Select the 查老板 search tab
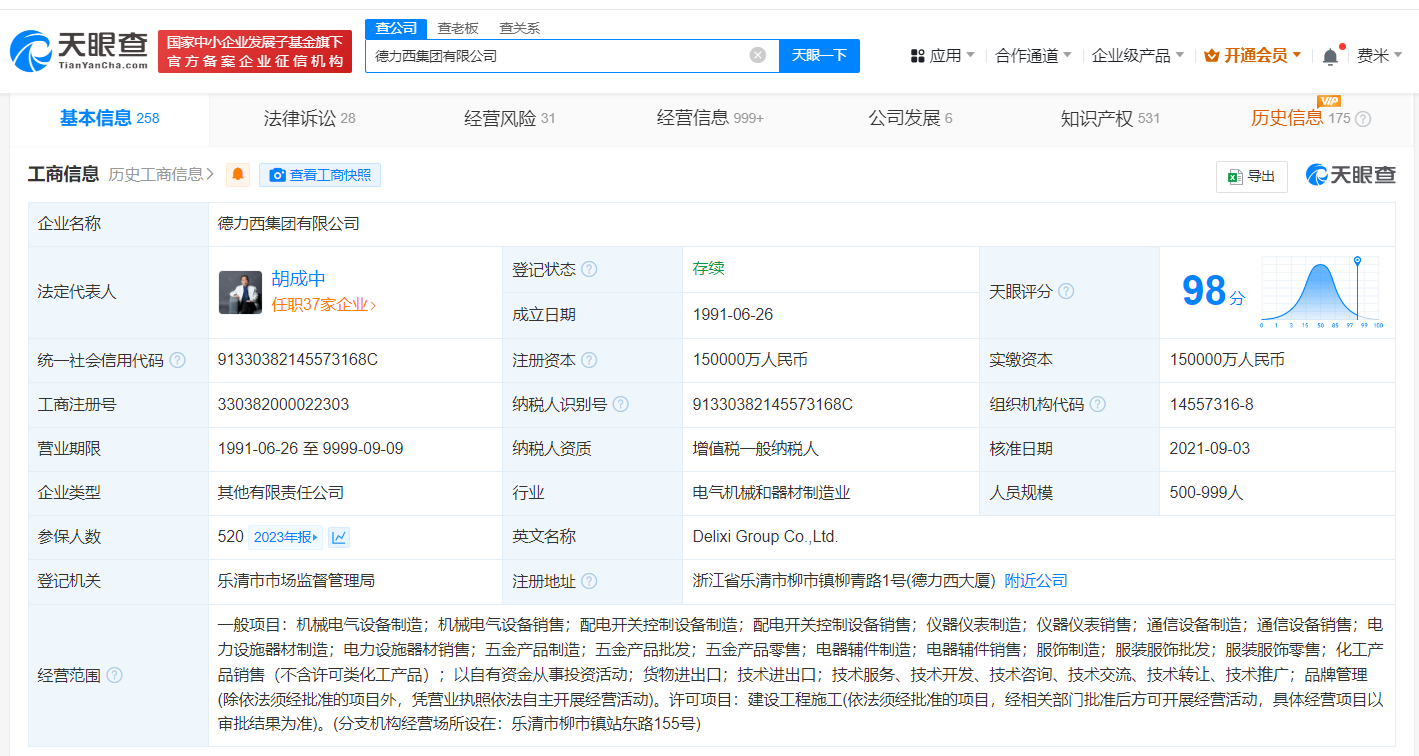The height and width of the screenshot is (756, 1419). pyautogui.click(x=458, y=28)
